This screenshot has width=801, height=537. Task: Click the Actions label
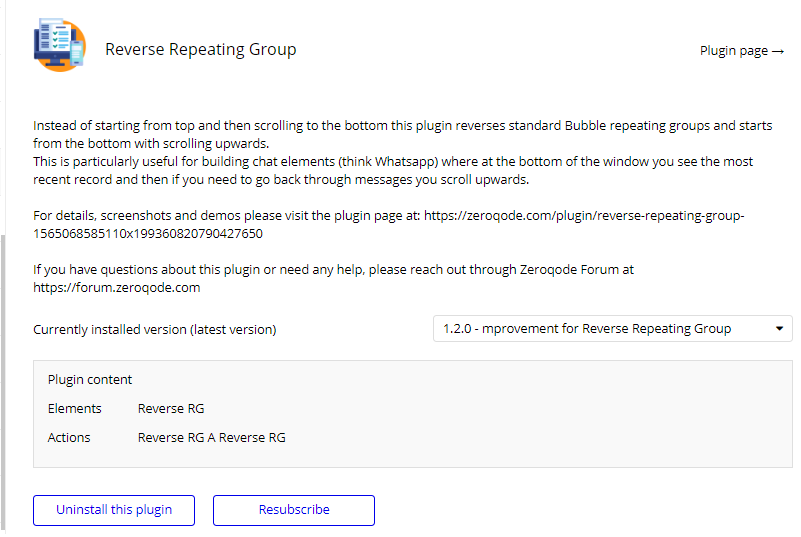pyautogui.click(x=69, y=438)
